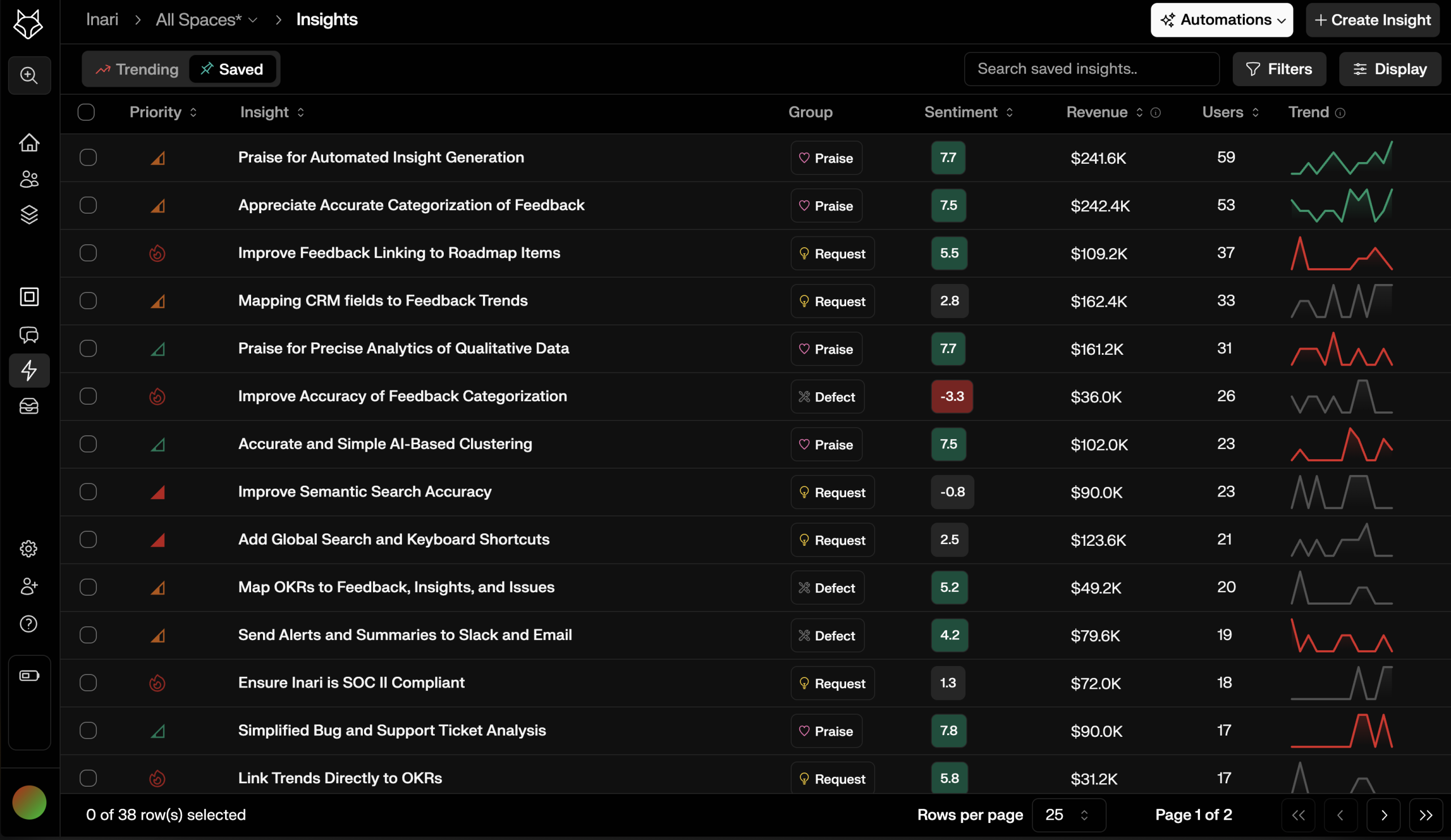This screenshot has height=840, width=1451.
Task: Open the Home icon in sidebar
Action: coord(29,142)
